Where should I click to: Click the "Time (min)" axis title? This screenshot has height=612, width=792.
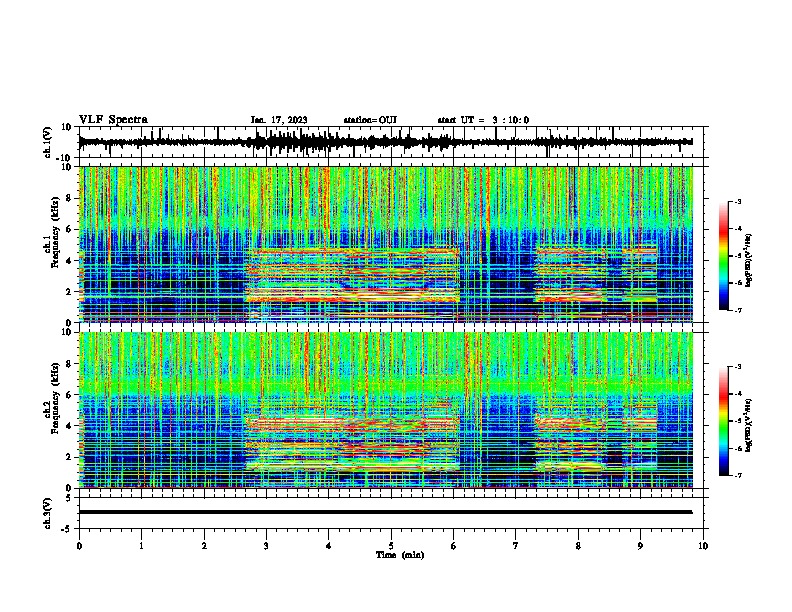coord(400,555)
